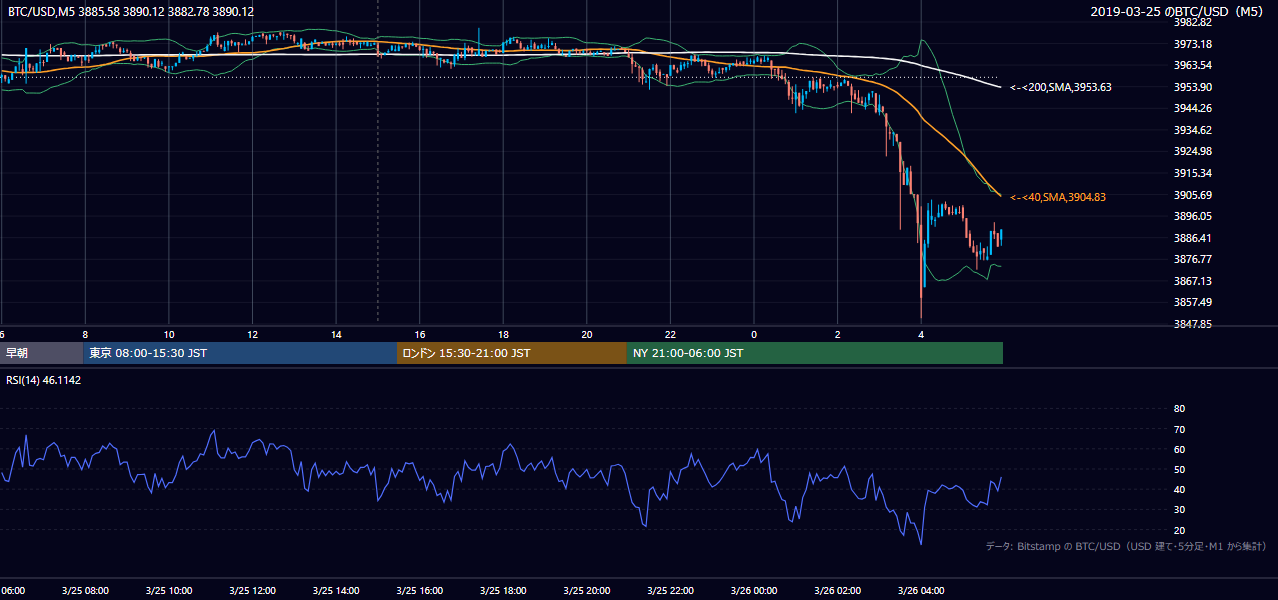Click hour label 2 on price chart time axis
The image size is (1278, 600).
[838, 334]
